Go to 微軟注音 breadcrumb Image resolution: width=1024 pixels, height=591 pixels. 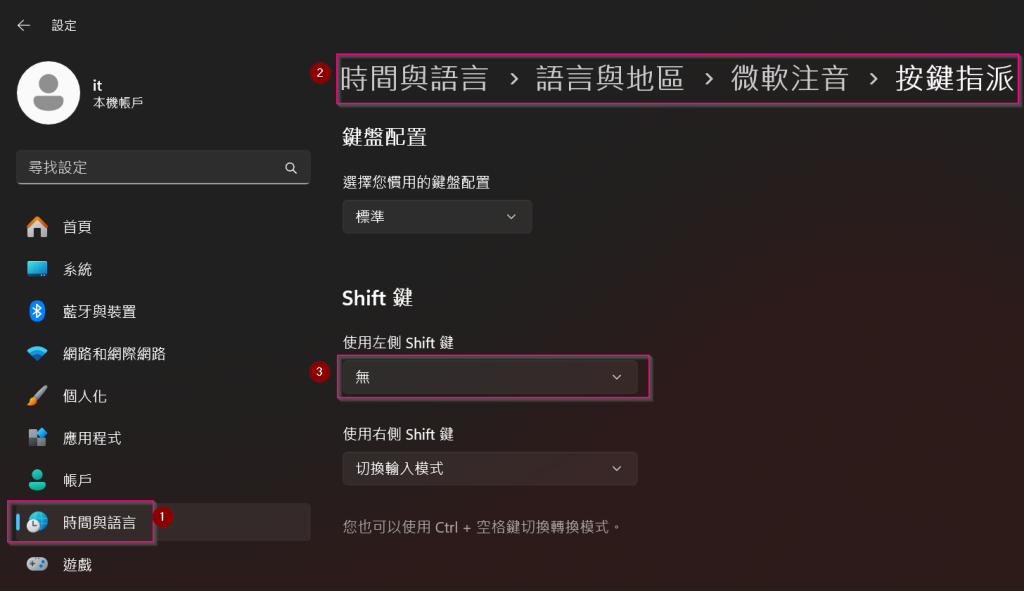pos(790,78)
